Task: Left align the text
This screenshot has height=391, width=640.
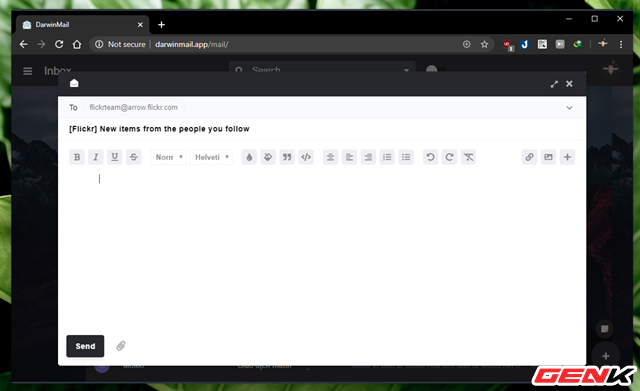Action: coord(349,157)
